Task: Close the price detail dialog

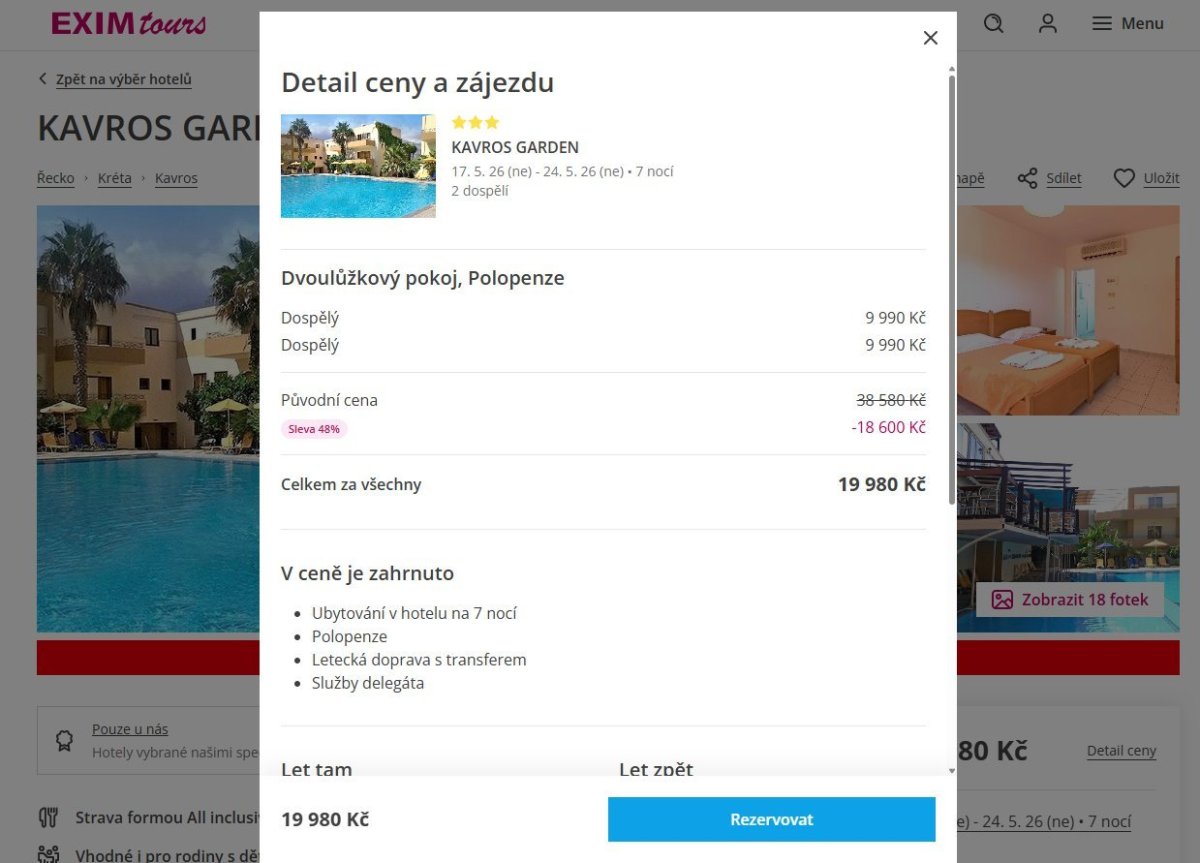Action: click(x=930, y=38)
